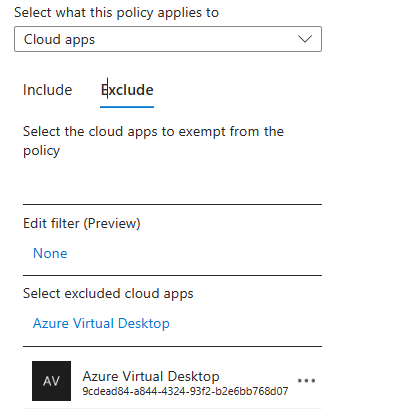Click the Select excluded cloud apps heading
Image resolution: width=413 pixels, height=410 pixels.
108,294
